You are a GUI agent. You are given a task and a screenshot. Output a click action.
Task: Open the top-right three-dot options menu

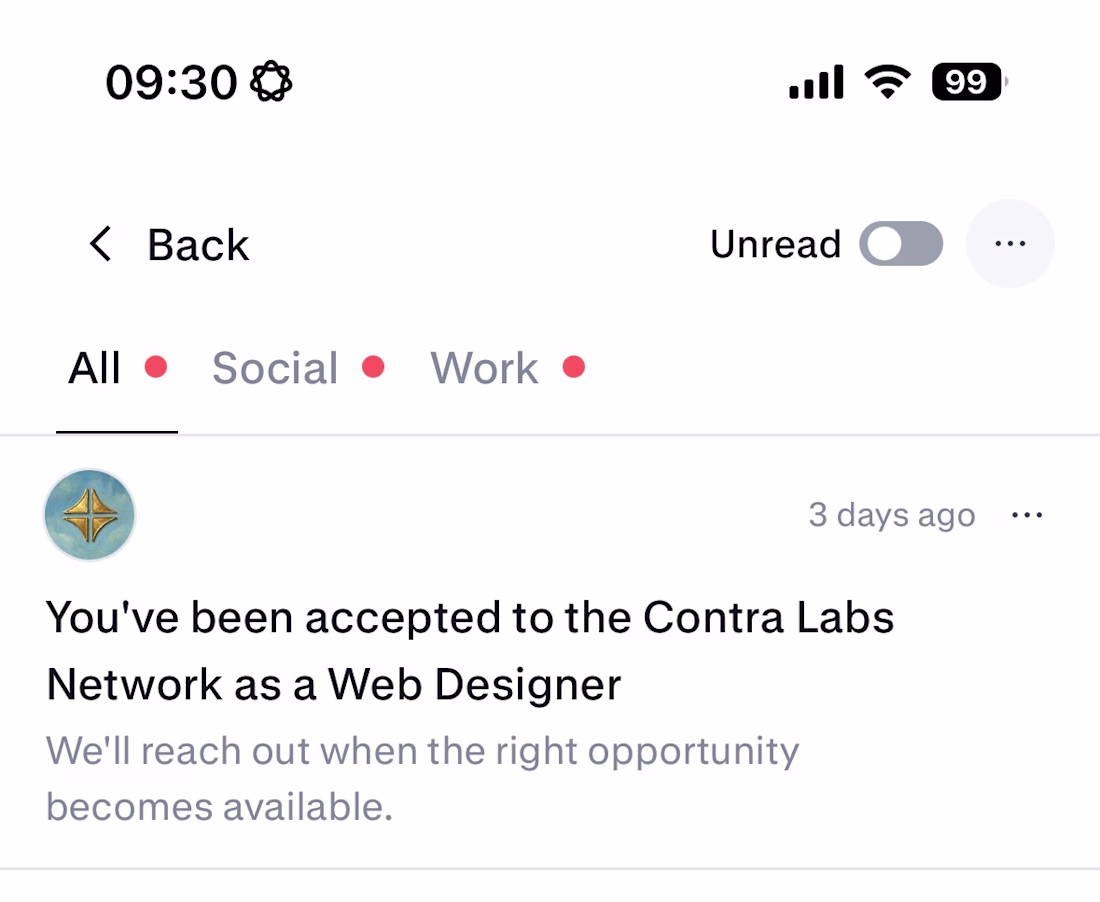1010,243
